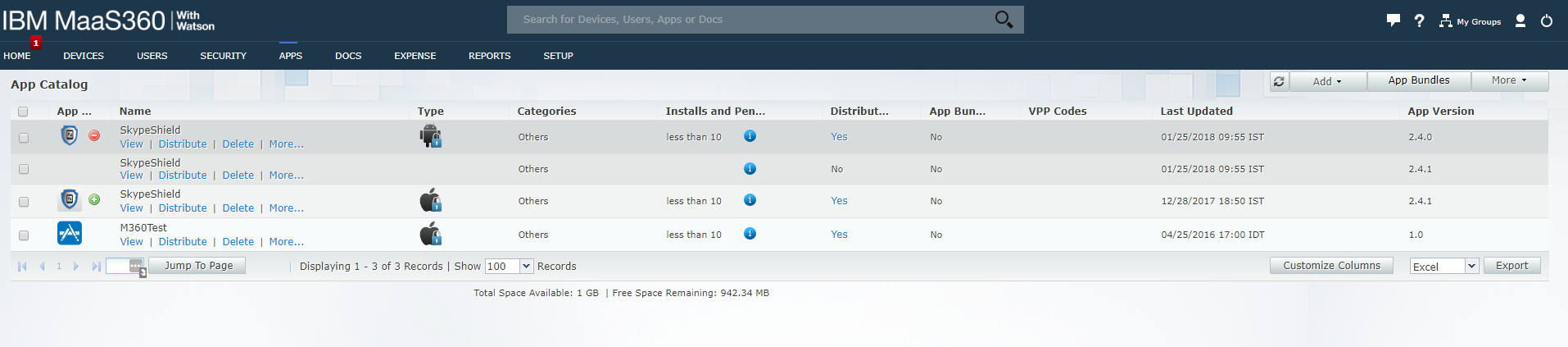Click red minus status icon for SkypeShield 2.4.0
The image size is (1568, 347).
point(94,135)
